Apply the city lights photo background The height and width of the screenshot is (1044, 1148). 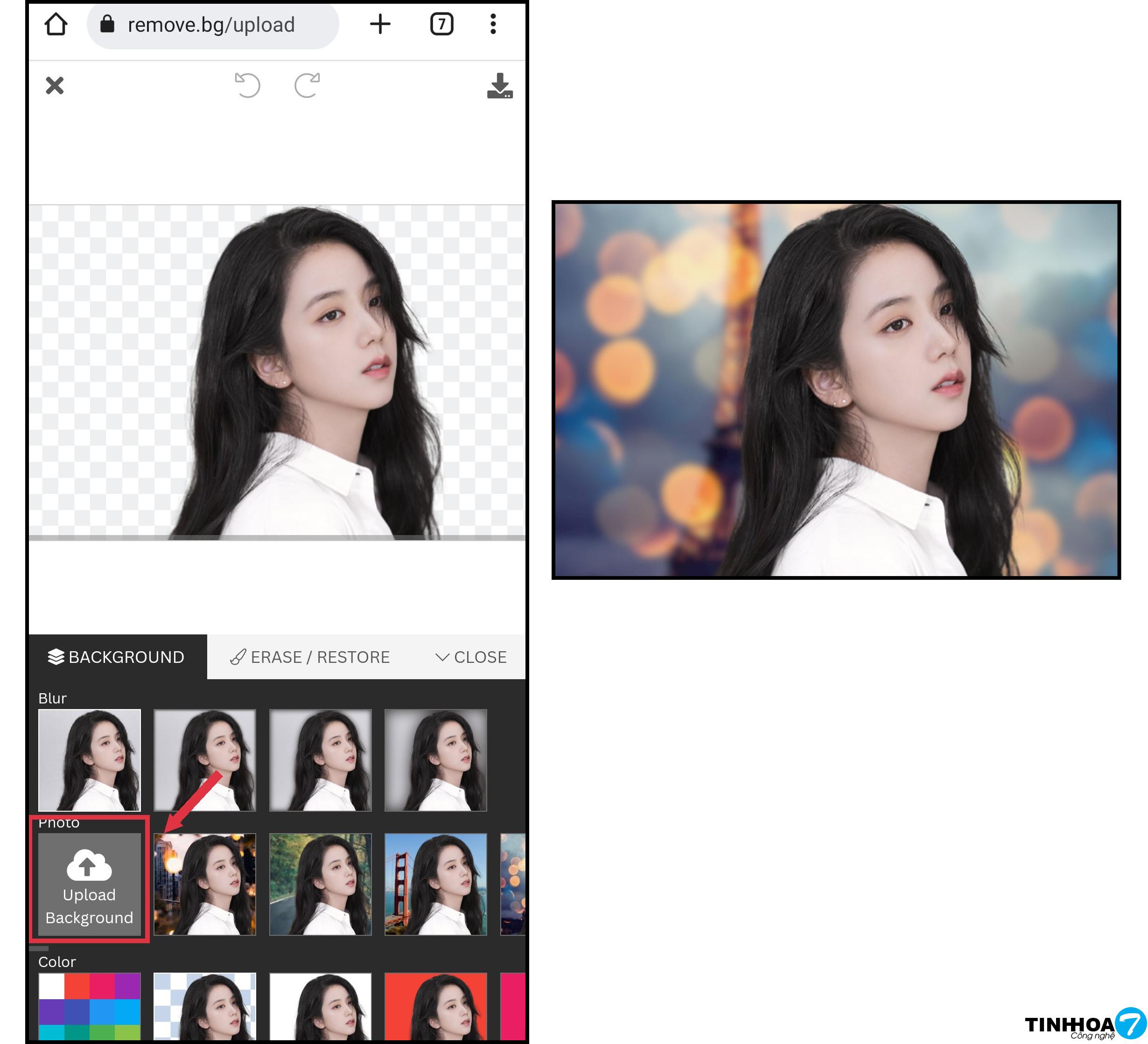tap(205, 884)
